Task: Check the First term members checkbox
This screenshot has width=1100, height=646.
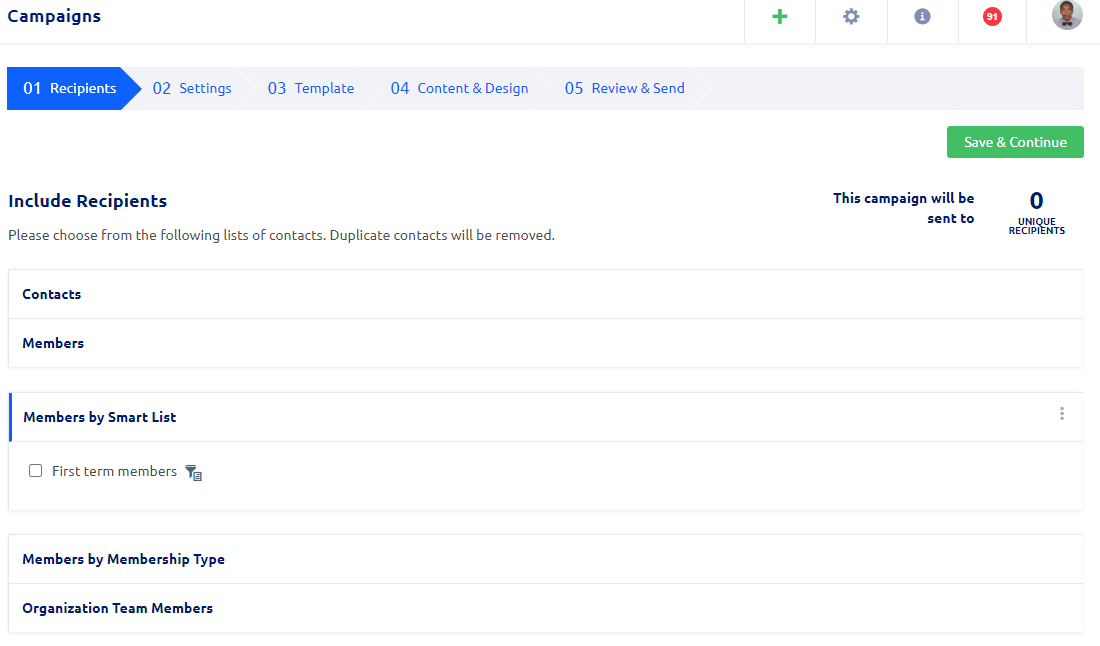Action: tap(35, 471)
